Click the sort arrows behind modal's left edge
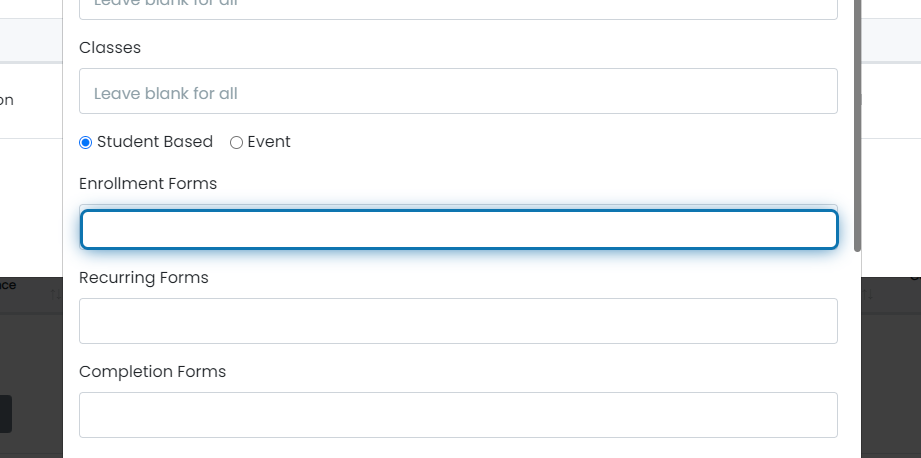The width and height of the screenshot is (921, 458). pos(56,295)
